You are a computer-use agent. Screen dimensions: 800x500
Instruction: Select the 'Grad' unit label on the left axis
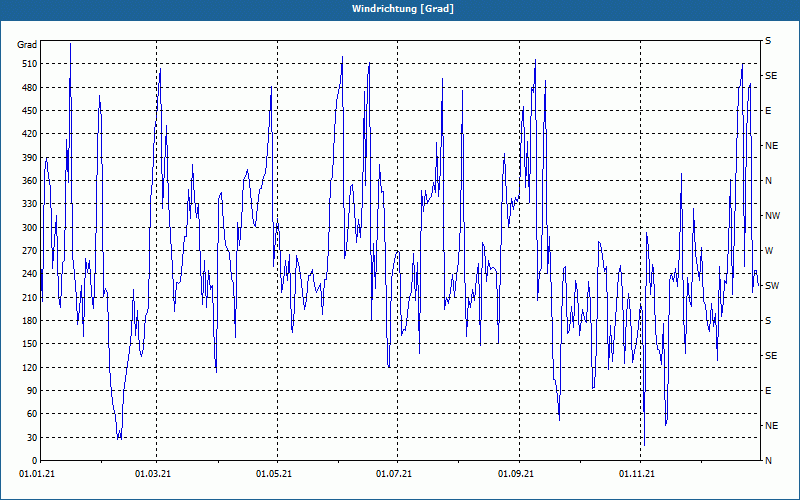[x=27, y=45]
